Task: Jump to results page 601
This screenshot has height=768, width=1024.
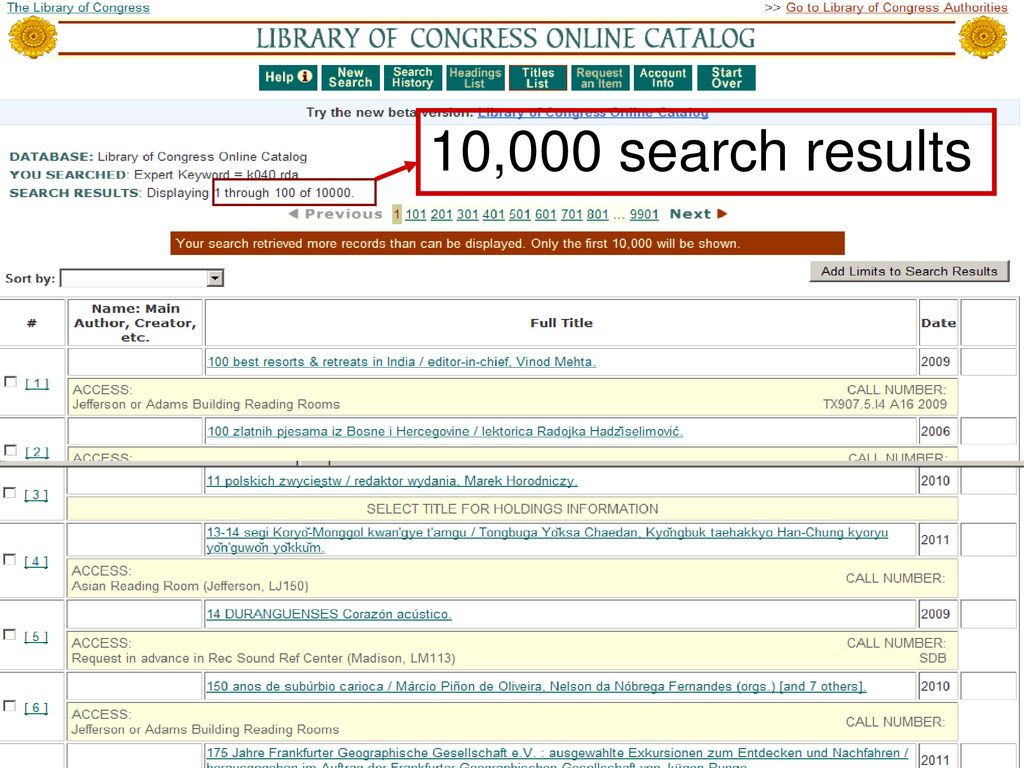Action: click(x=546, y=214)
